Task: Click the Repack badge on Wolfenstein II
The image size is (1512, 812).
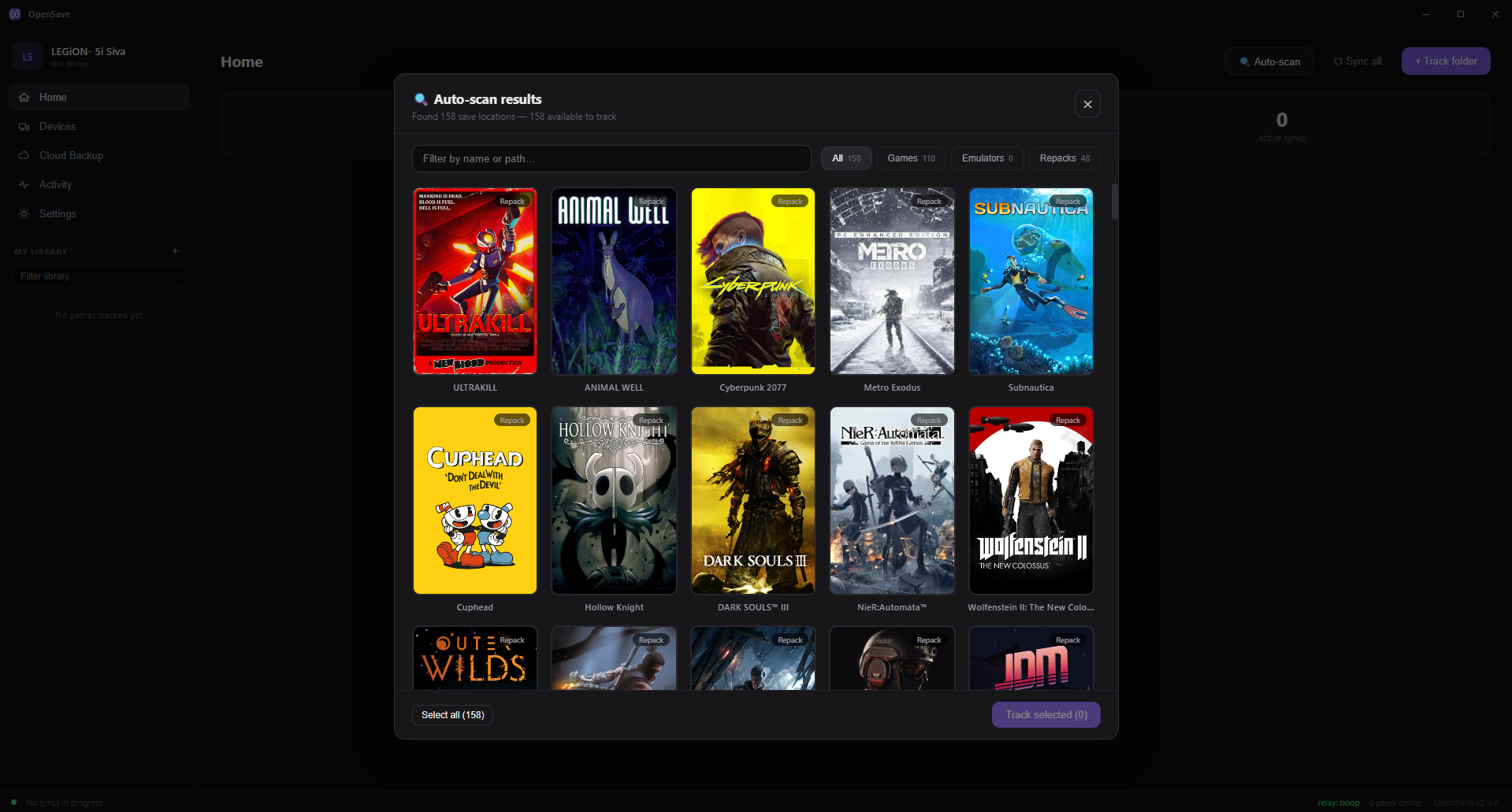Action: (x=1068, y=421)
